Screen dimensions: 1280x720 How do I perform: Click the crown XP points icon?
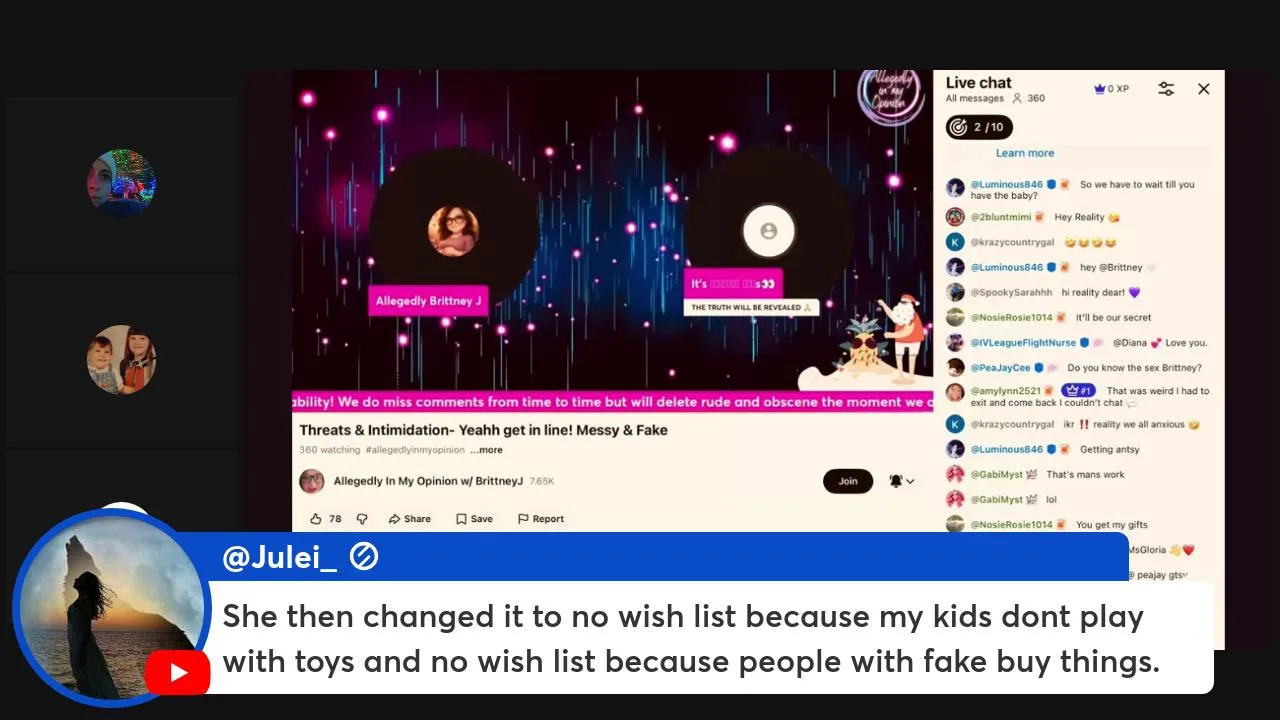coord(1100,89)
